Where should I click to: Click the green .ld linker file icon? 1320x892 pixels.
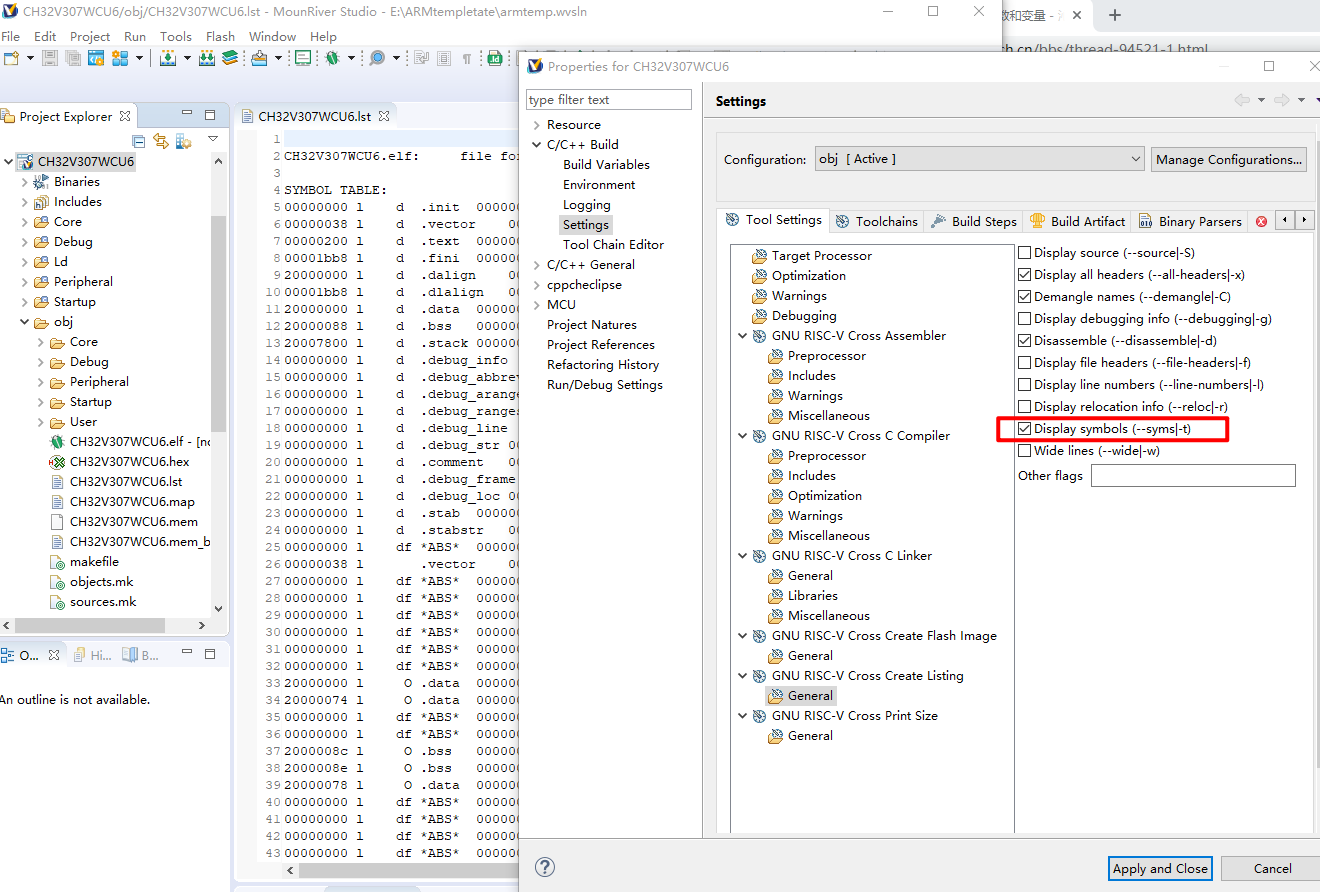pos(494,58)
